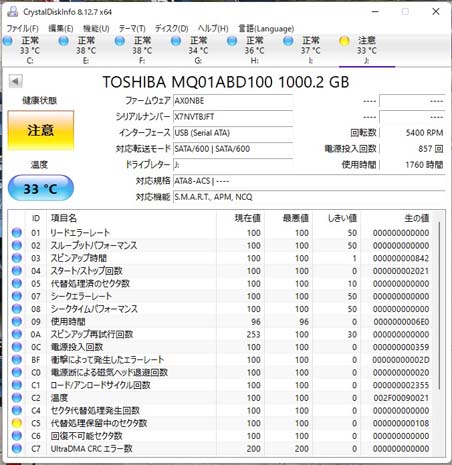Open the 編集(E) menu

pos(61,29)
